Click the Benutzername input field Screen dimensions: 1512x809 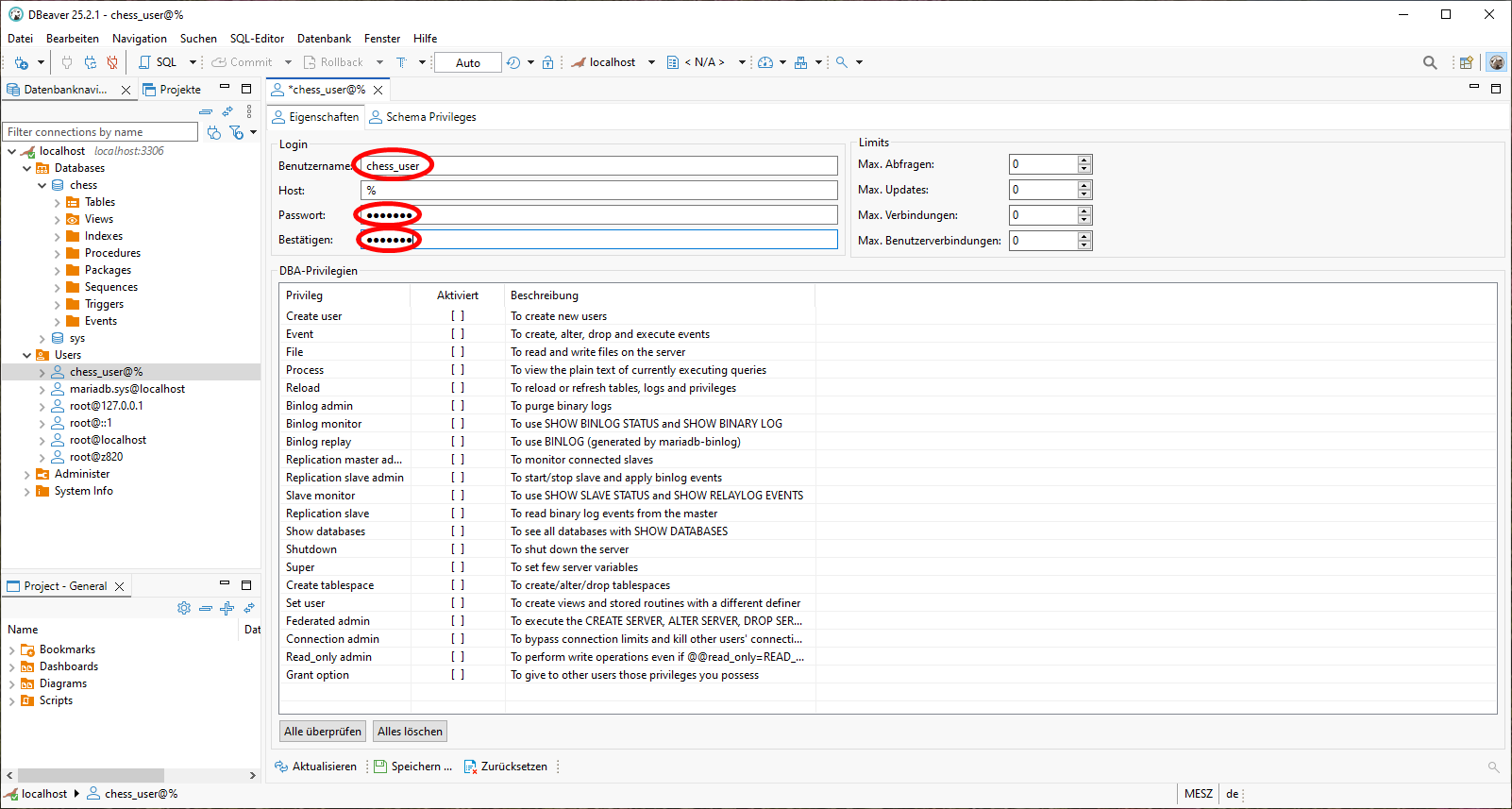[x=598, y=166]
